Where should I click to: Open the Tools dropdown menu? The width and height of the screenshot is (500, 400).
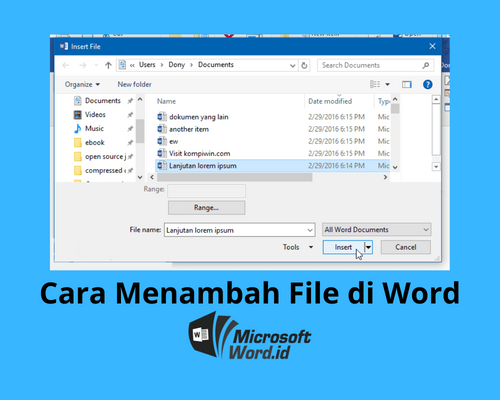tap(298, 247)
